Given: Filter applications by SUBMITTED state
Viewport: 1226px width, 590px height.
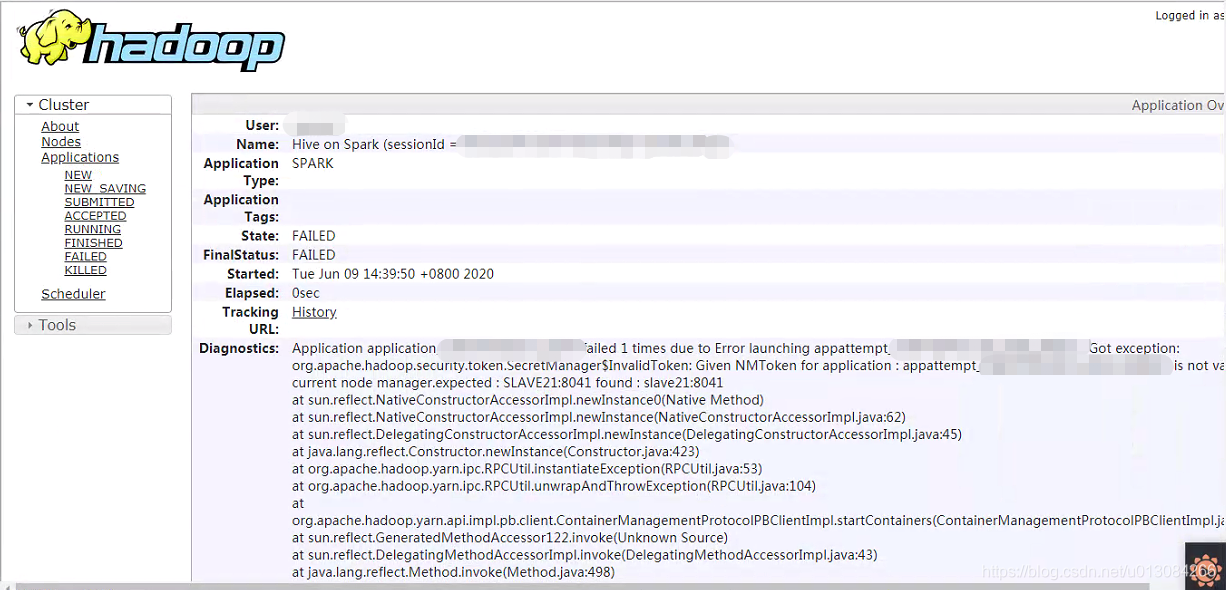Looking at the screenshot, I should click(x=99, y=202).
